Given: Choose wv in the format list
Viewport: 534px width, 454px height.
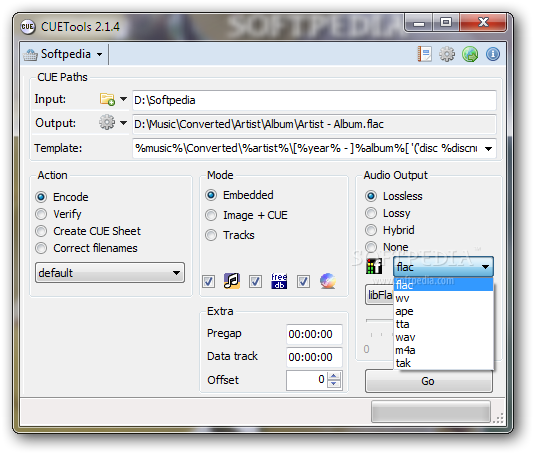Looking at the screenshot, I should tap(443, 298).
